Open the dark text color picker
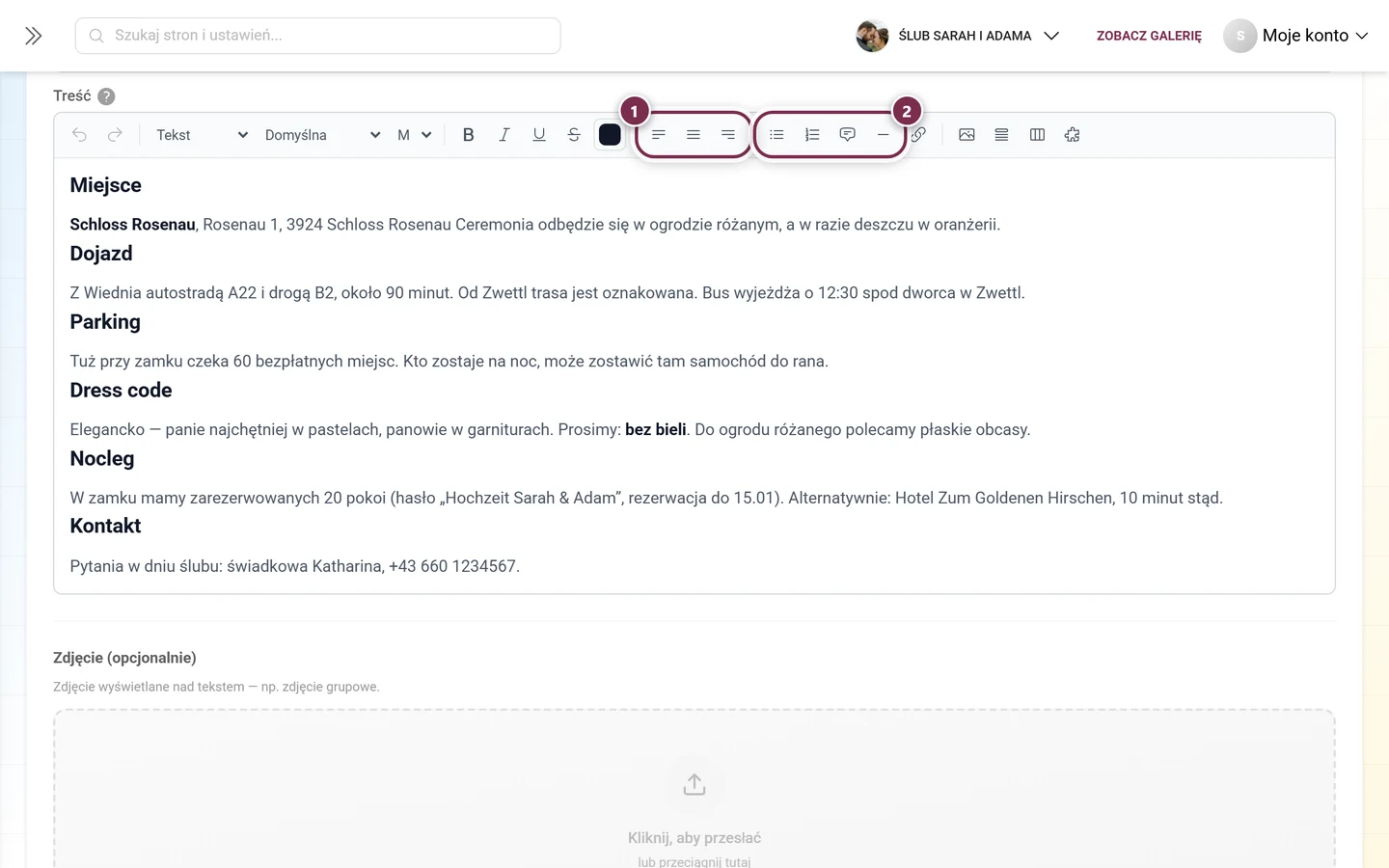1389x868 pixels. point(610,135)
